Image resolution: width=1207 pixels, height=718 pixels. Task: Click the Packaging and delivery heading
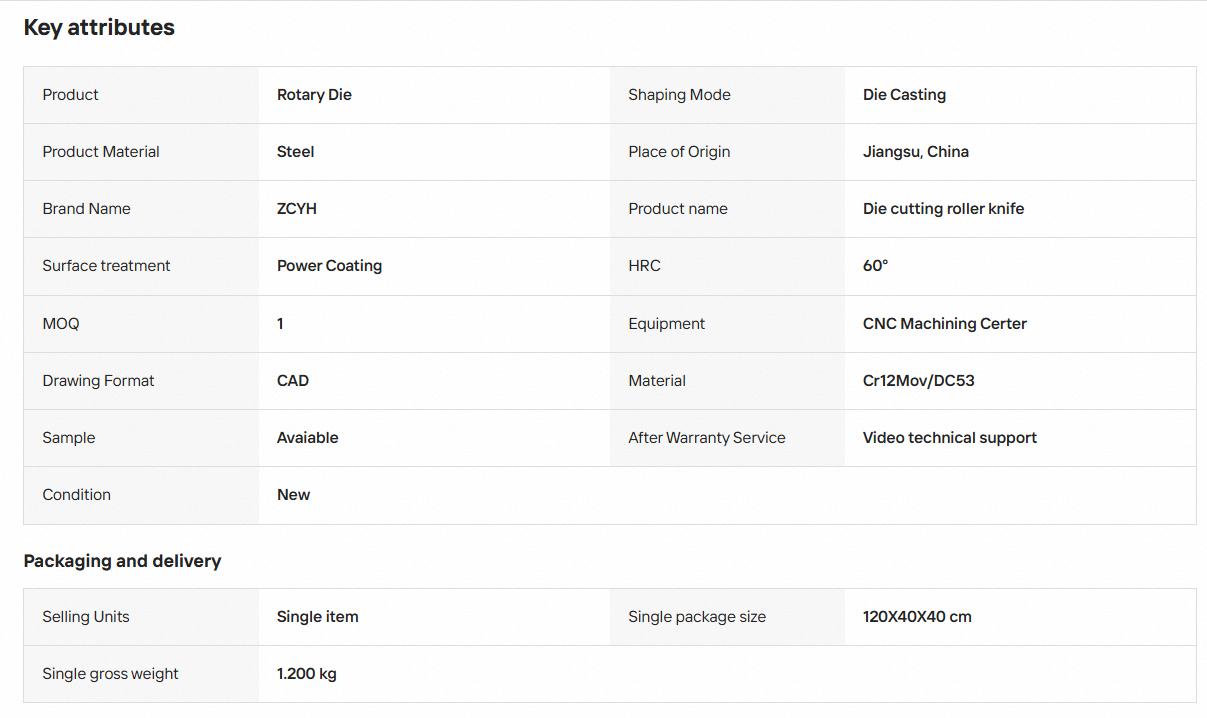tap(122, 561)
